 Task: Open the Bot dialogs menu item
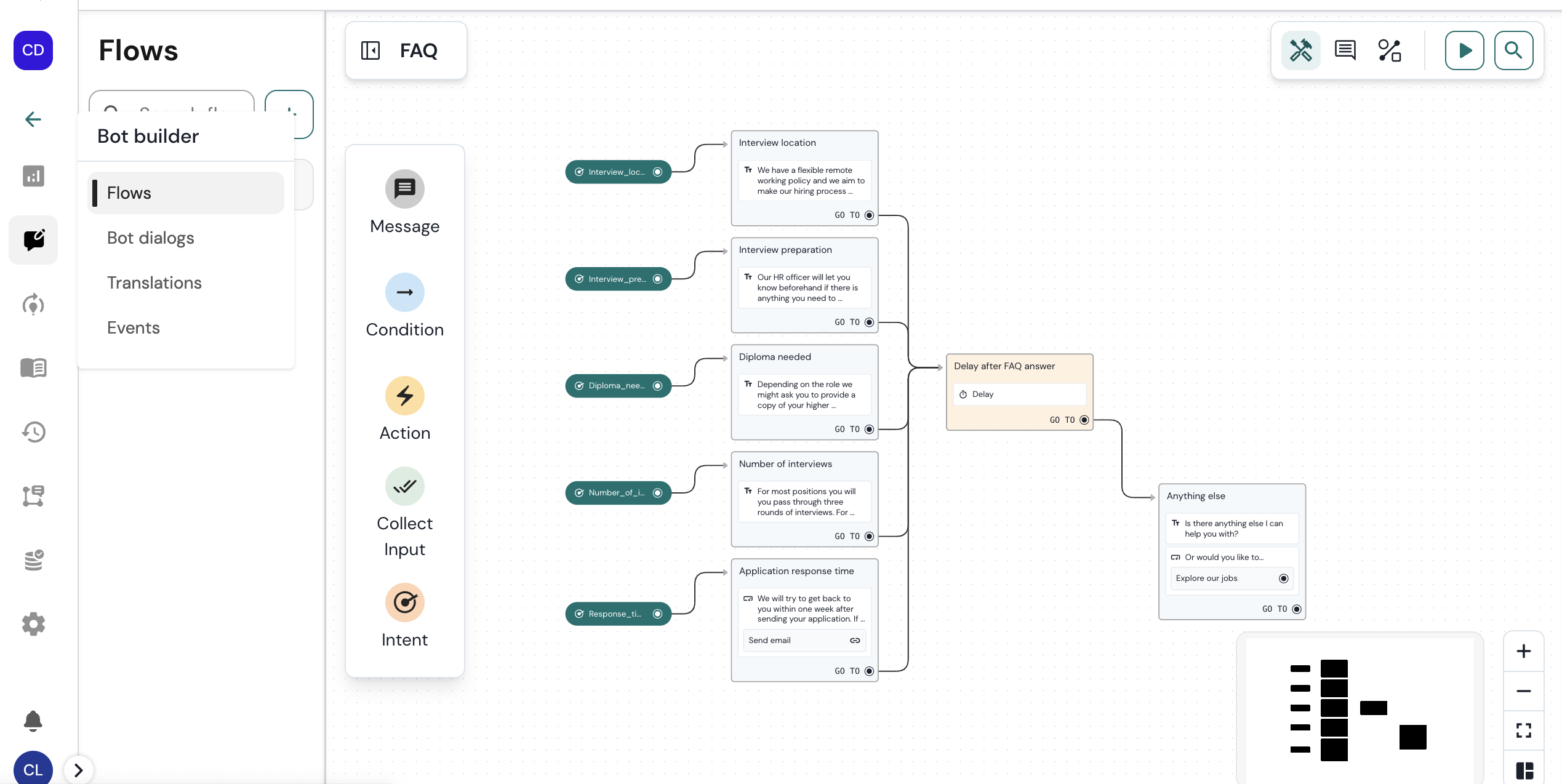150,238
